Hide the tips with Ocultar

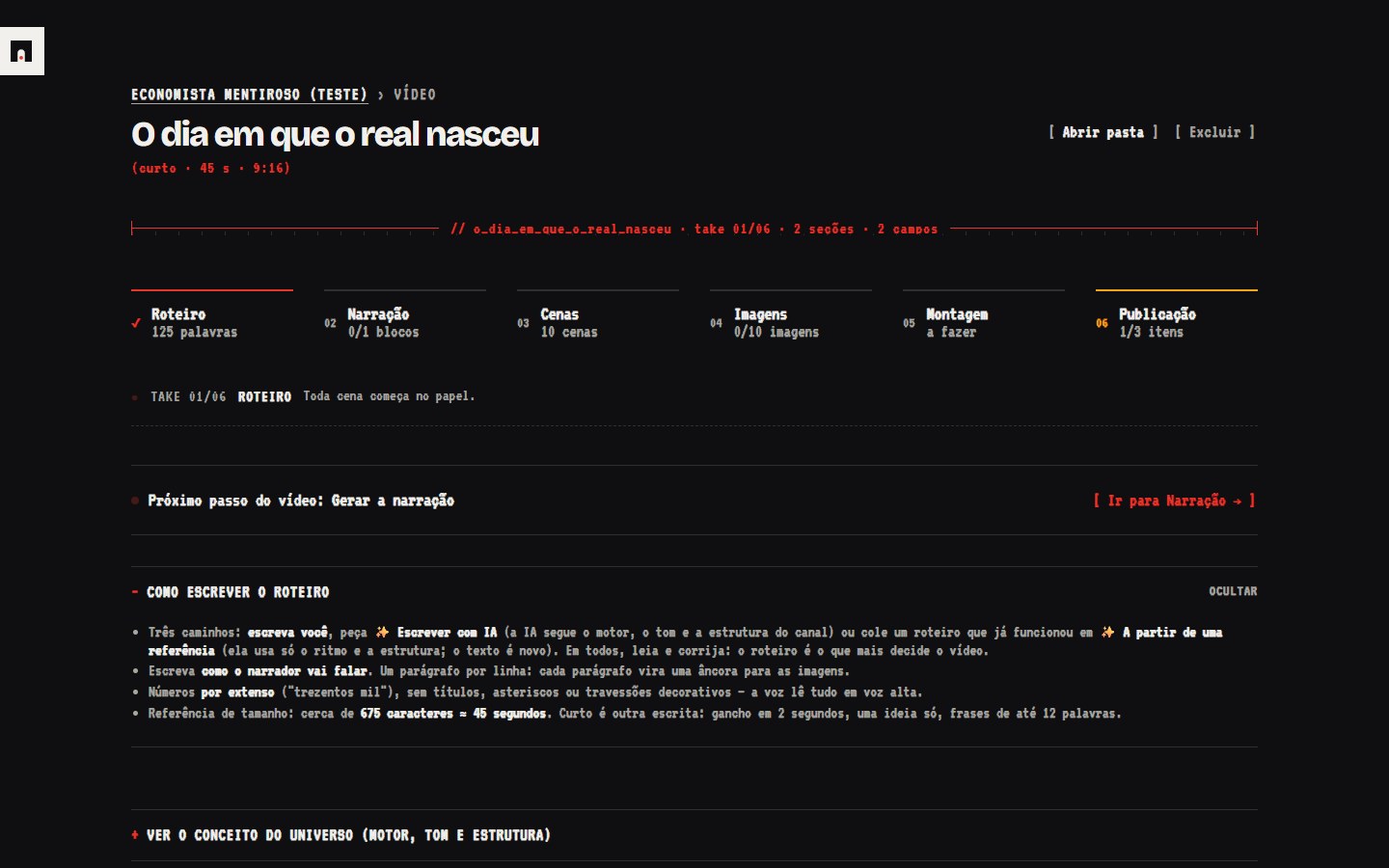(1233, 591)
